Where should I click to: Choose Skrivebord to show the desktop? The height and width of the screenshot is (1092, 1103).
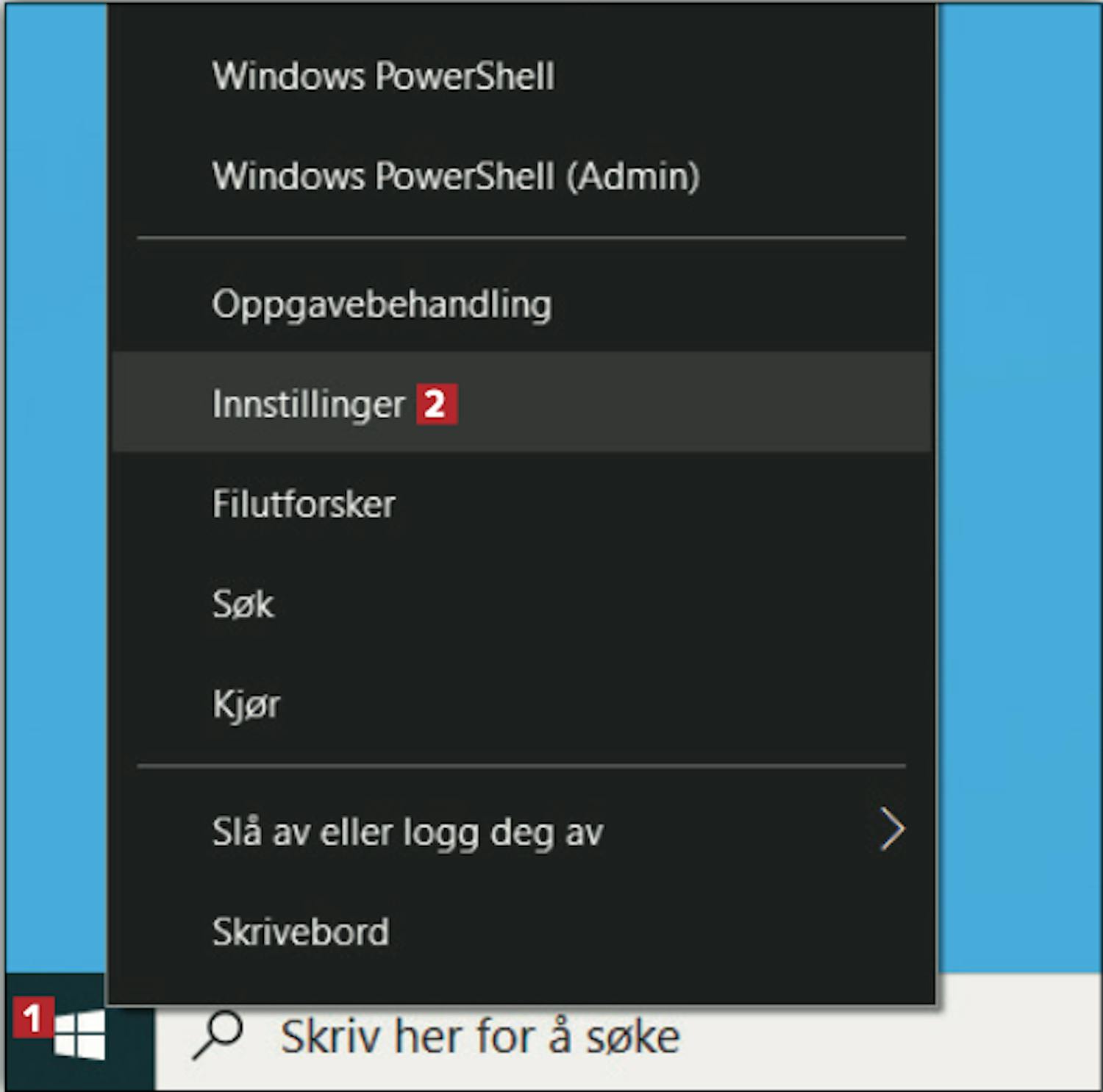(x=521, y=932)
